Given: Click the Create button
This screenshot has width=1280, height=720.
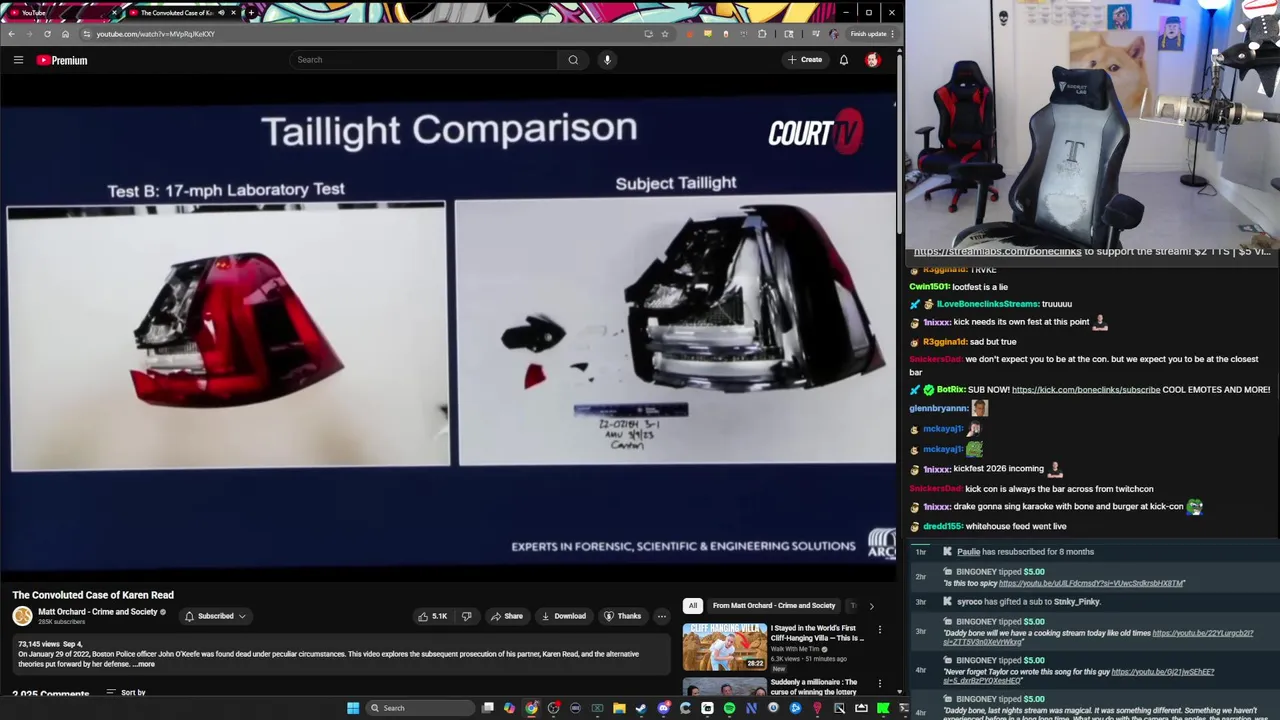Looking at the screenshot, I should [x=805, y=60].
